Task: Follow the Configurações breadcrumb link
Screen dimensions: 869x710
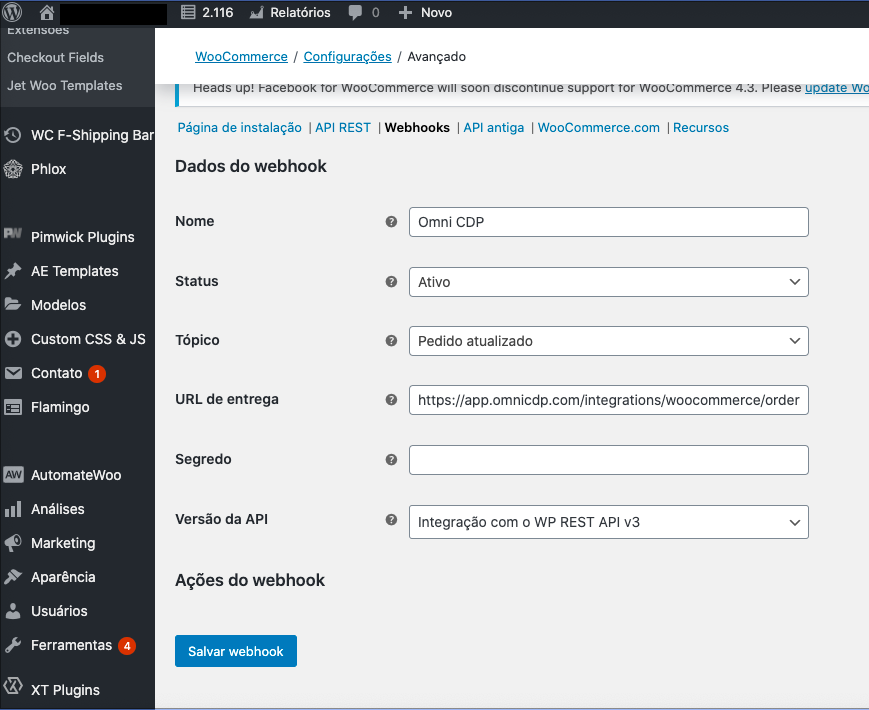Action: point(347,57)
